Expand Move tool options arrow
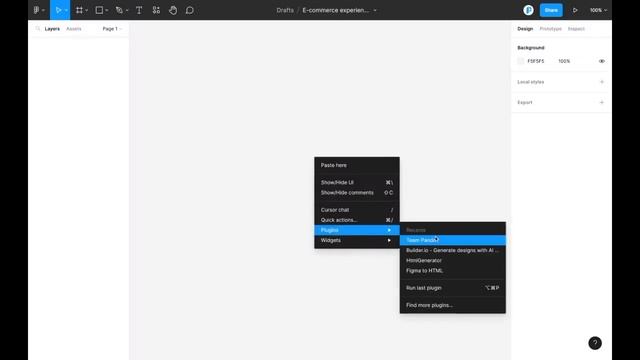The height and width of the screenshot is (360, 640). tap(66, 10)
